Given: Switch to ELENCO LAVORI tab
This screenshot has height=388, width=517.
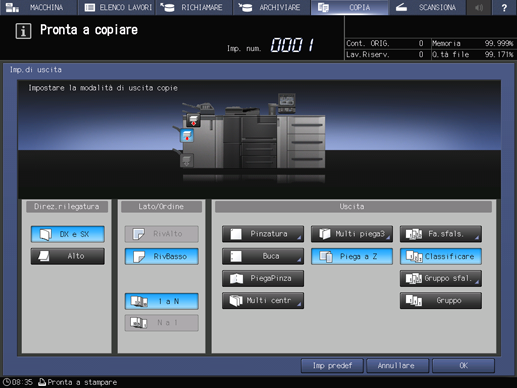Looking at the screenshot, I should click(116, 7).
